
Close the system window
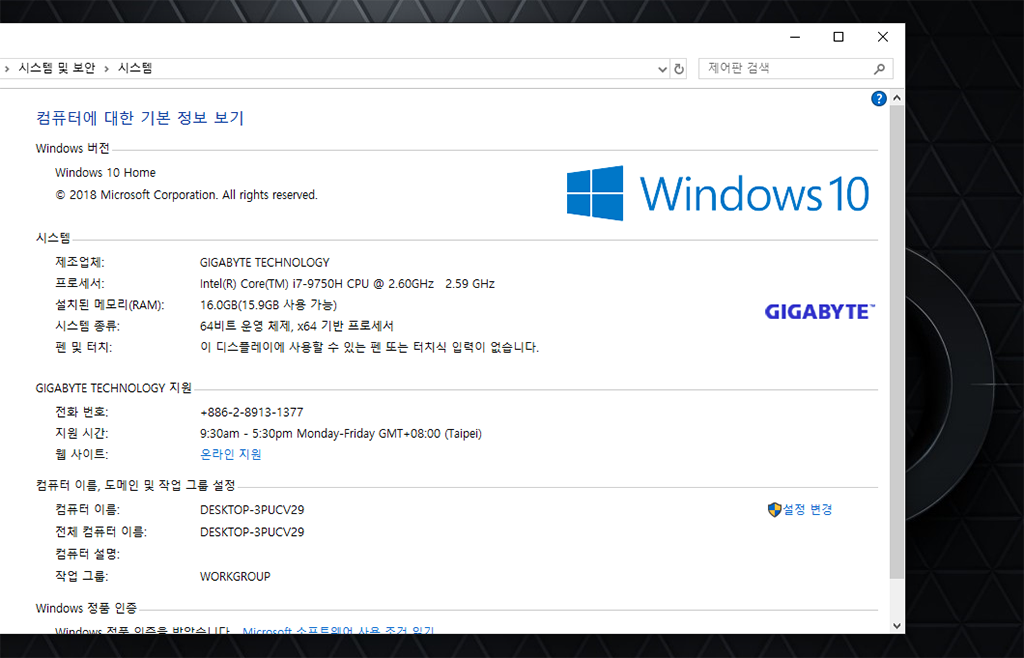[883, 37]
